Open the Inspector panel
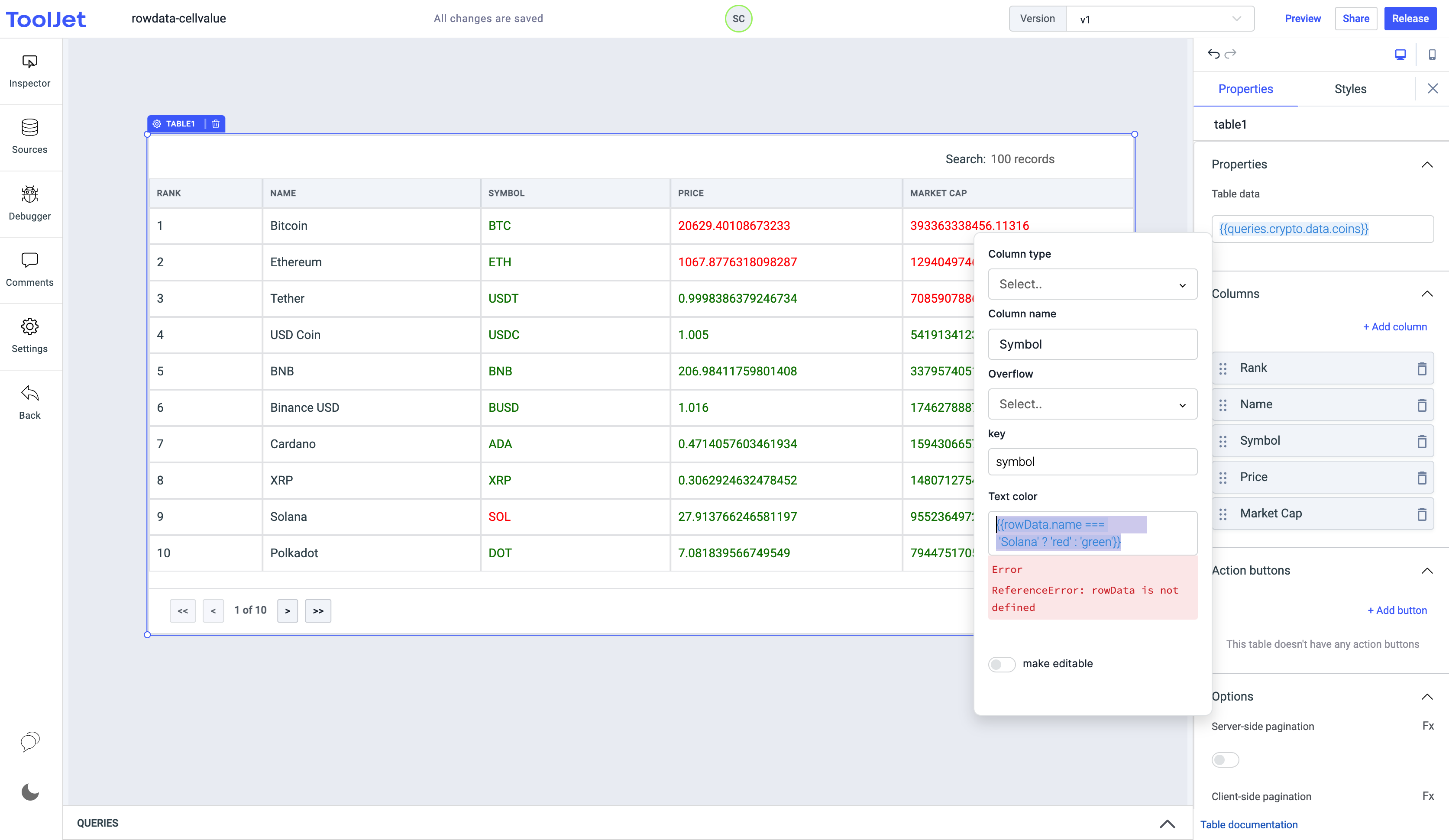Image resolution: width=1449 pixels, height=840 pixels. pyautogui.click(x=30, y=71)
